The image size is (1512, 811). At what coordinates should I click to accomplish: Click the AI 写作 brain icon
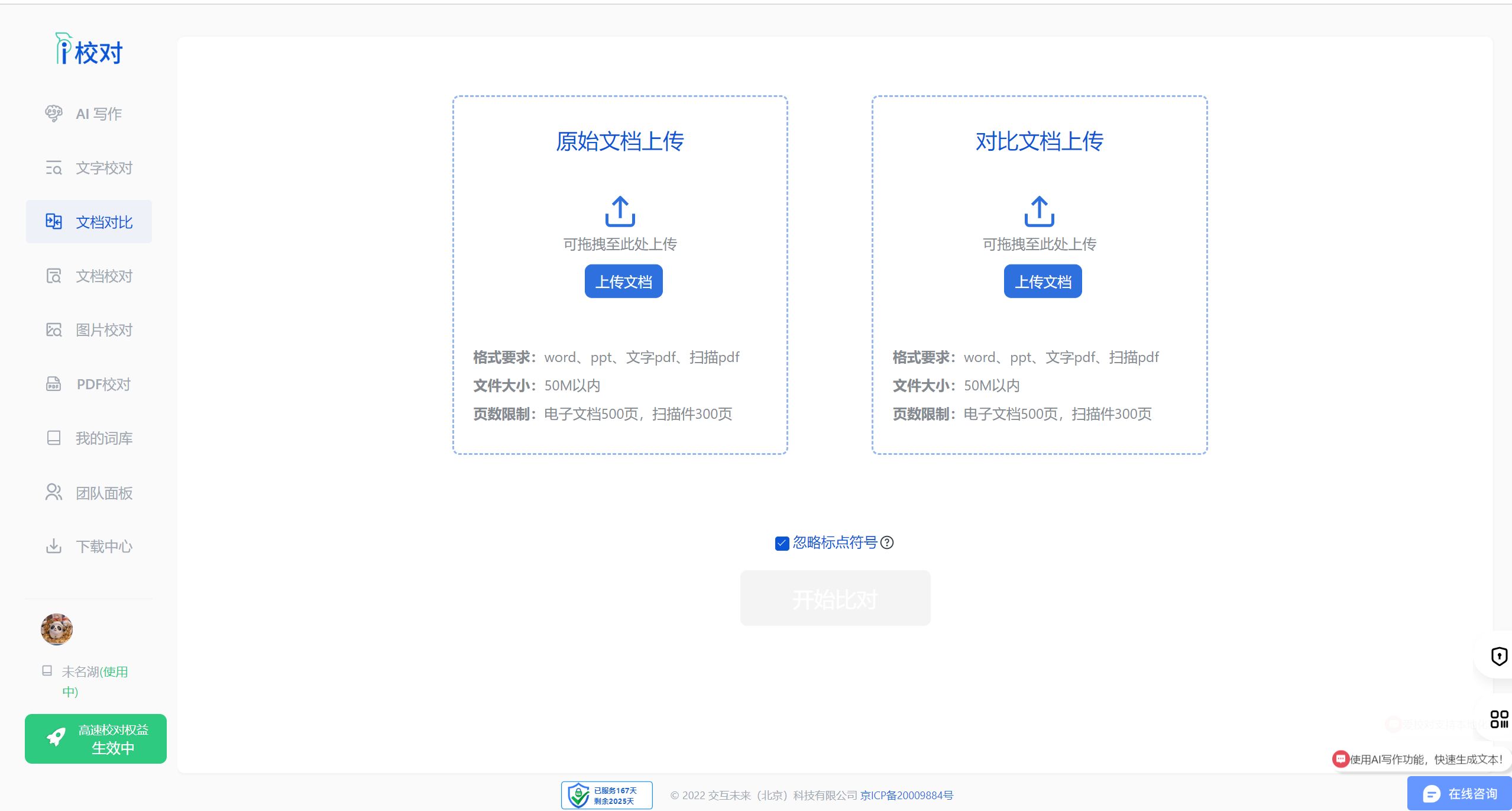click(x=54, y=113)
